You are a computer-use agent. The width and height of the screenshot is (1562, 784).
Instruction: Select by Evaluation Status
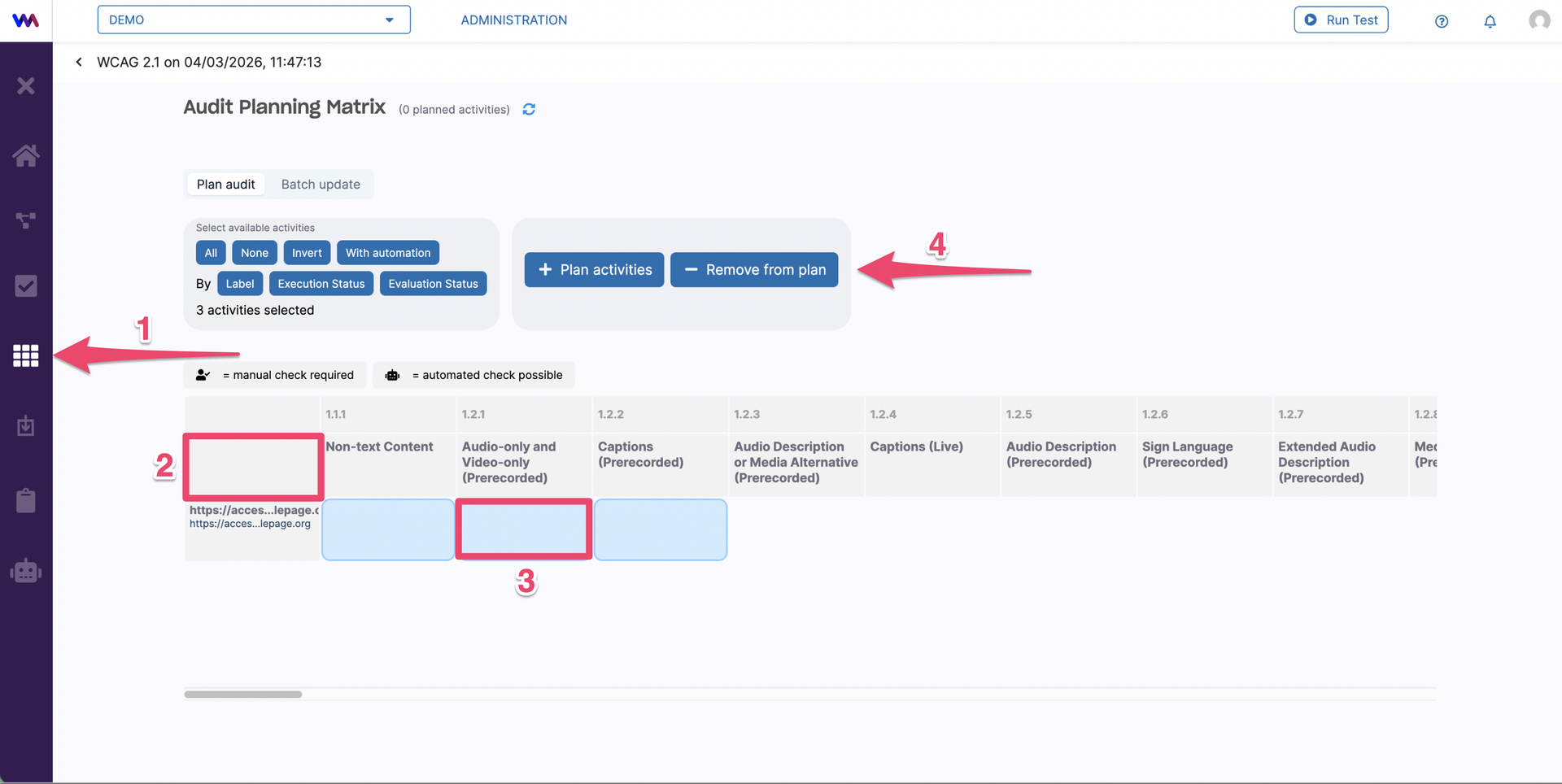pyautogui.click(x=434, y=284)
